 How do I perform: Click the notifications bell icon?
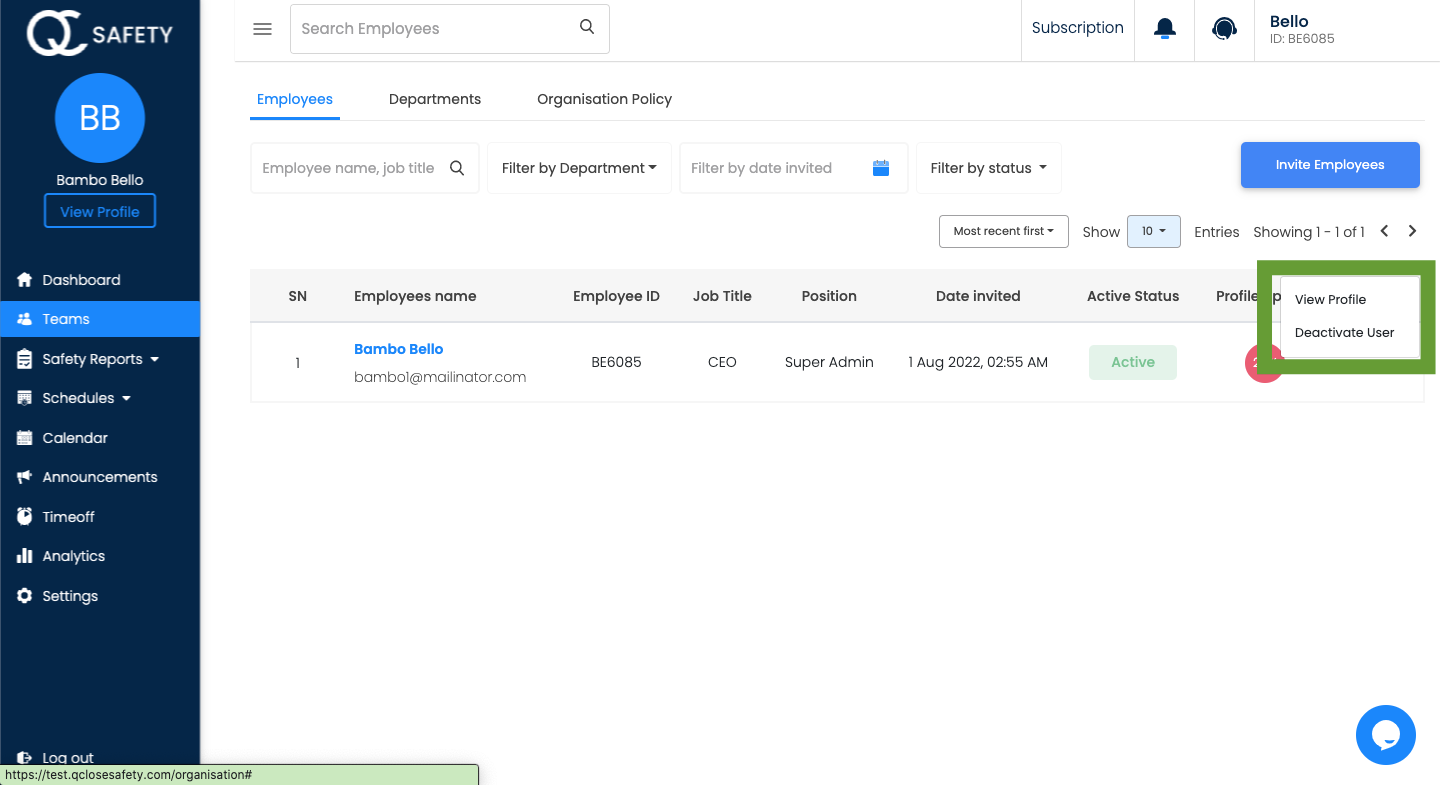pyautogui.click(x=1163, y=28)
